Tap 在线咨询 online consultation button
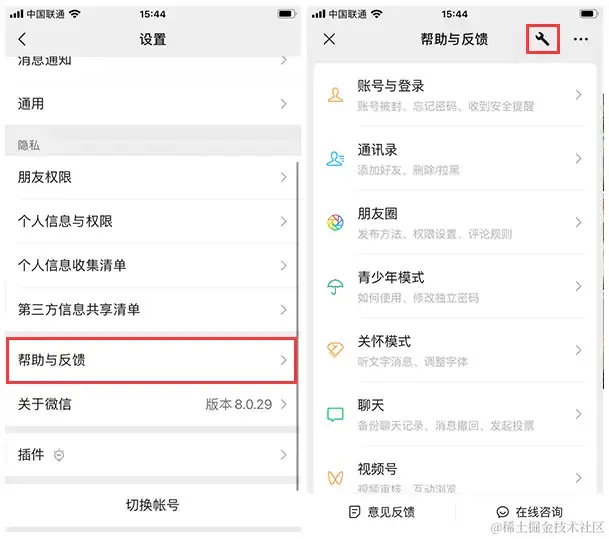The image size is (609, 539). click(x=530, y=512)
